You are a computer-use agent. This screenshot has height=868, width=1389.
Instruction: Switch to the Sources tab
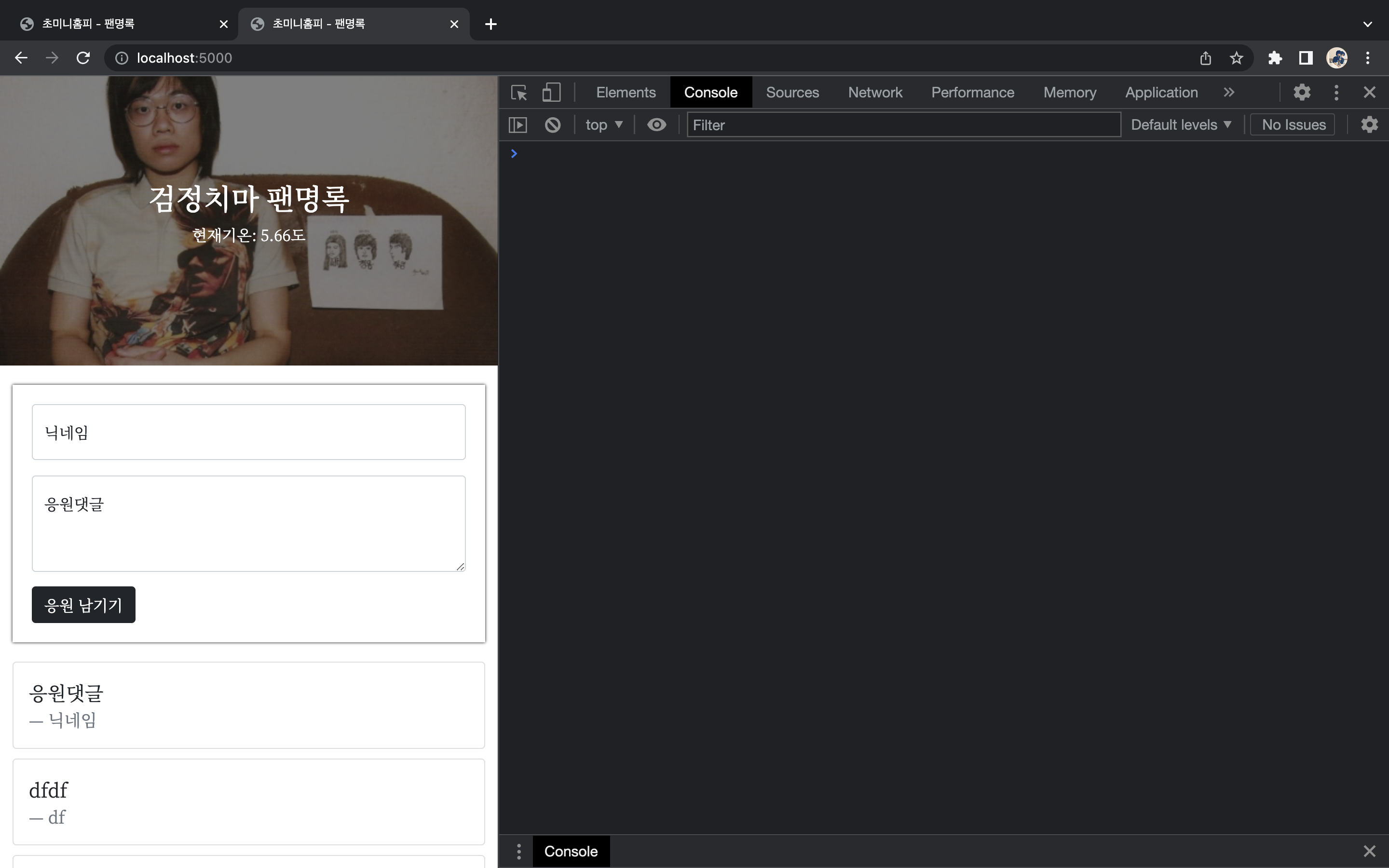click(x=792, y=93)
